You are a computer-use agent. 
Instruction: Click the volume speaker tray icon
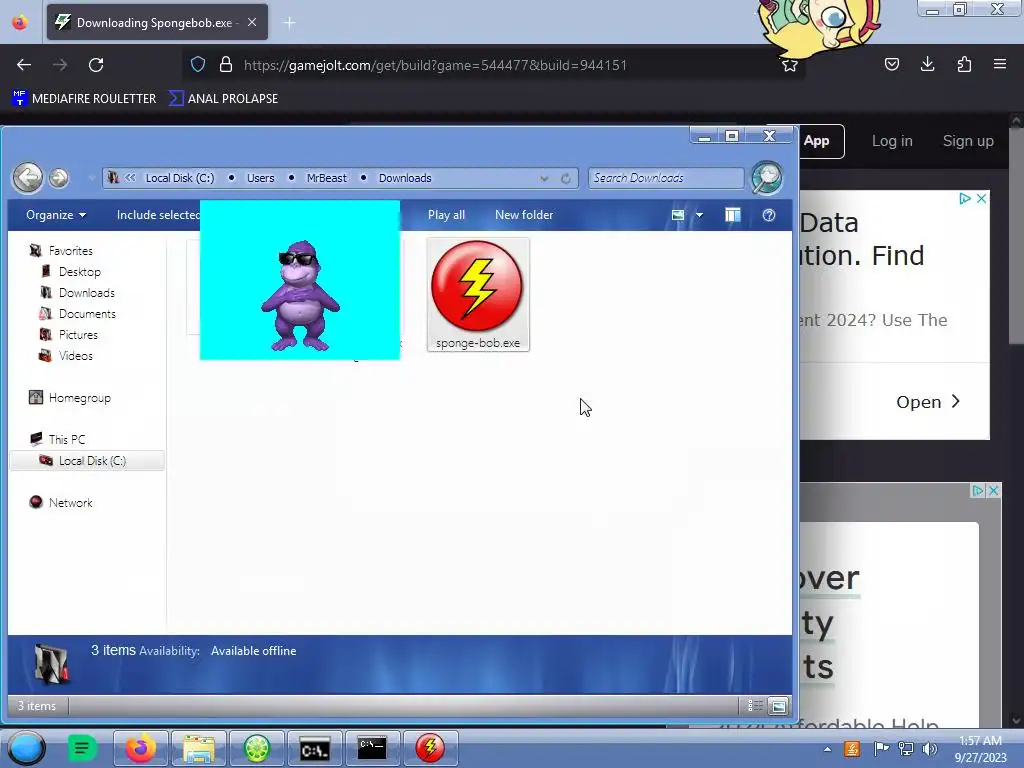(929, 749)
